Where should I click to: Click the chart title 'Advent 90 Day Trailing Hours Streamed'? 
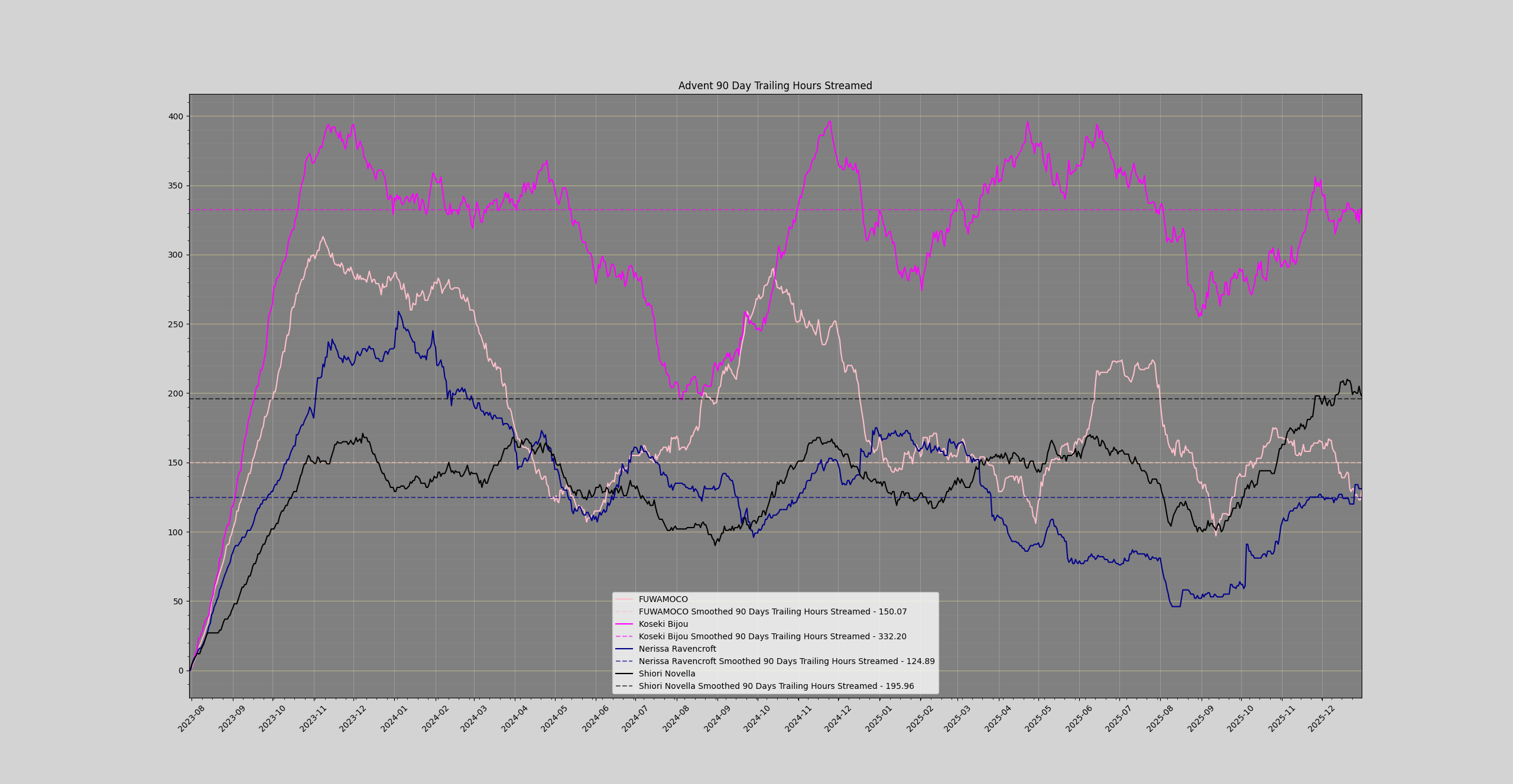[775, 86]
